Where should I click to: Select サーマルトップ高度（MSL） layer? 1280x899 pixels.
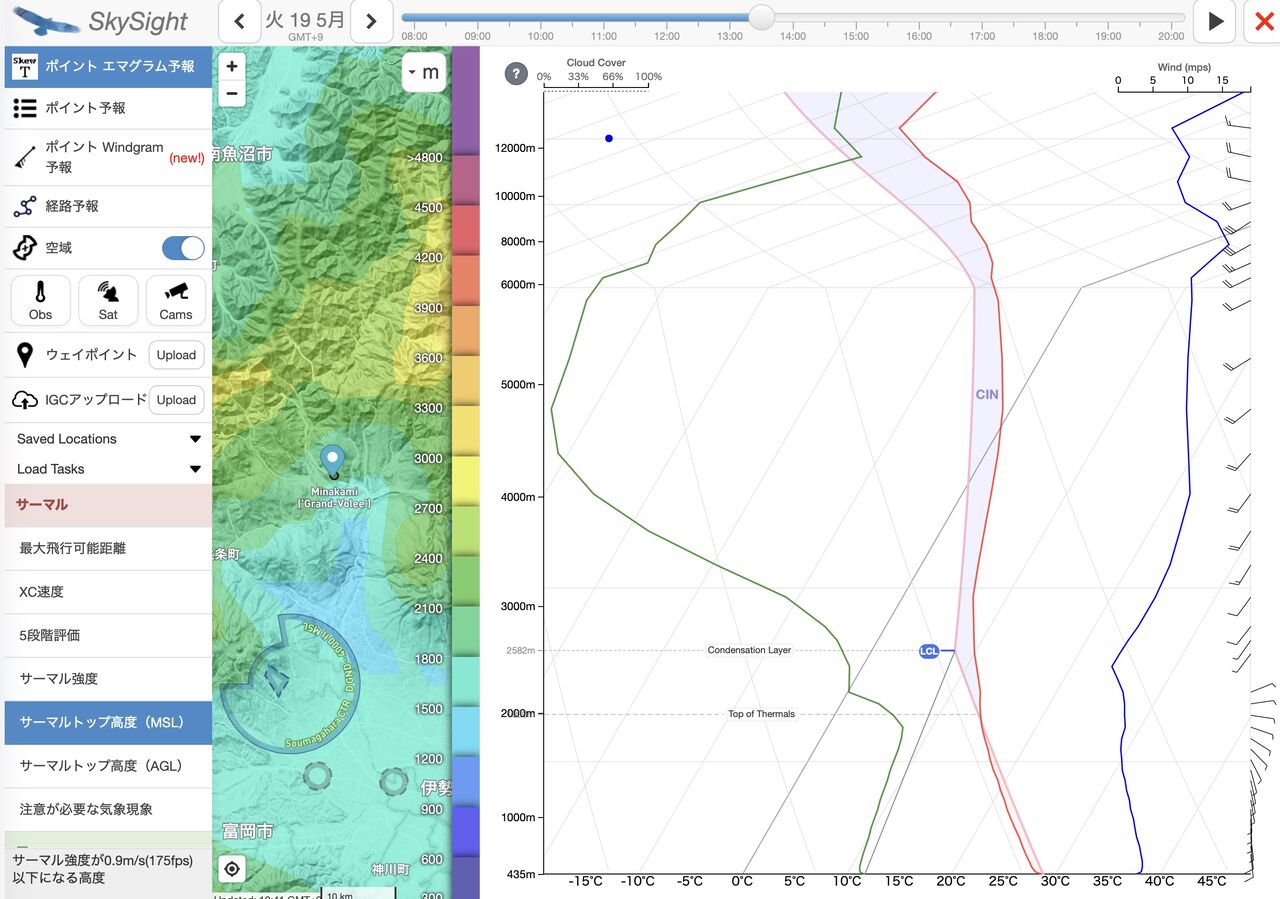pos(108,722)
